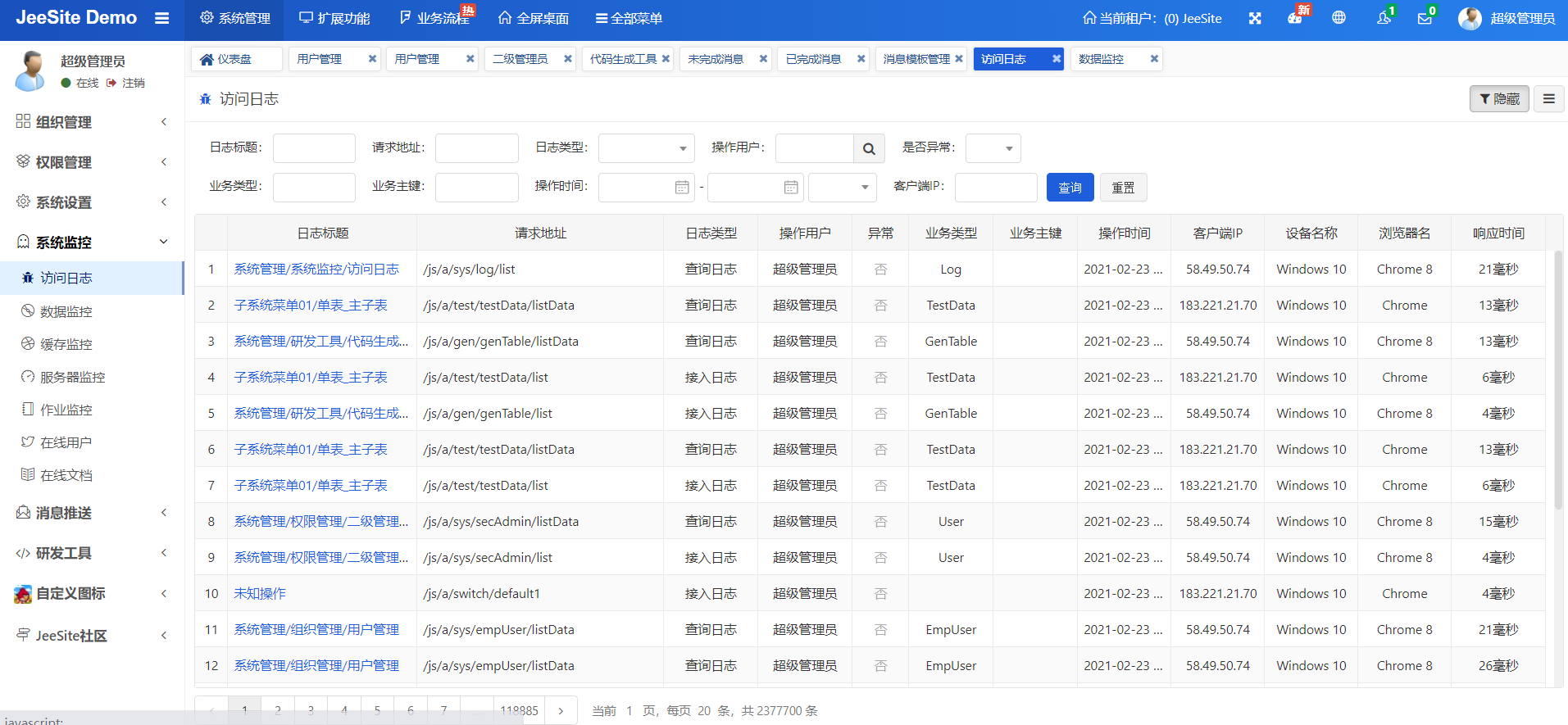This screenshot has height=725, width=1568.
Task: Click the hamburger sidebar toggle icon
Action: click(x=162, y=18)
